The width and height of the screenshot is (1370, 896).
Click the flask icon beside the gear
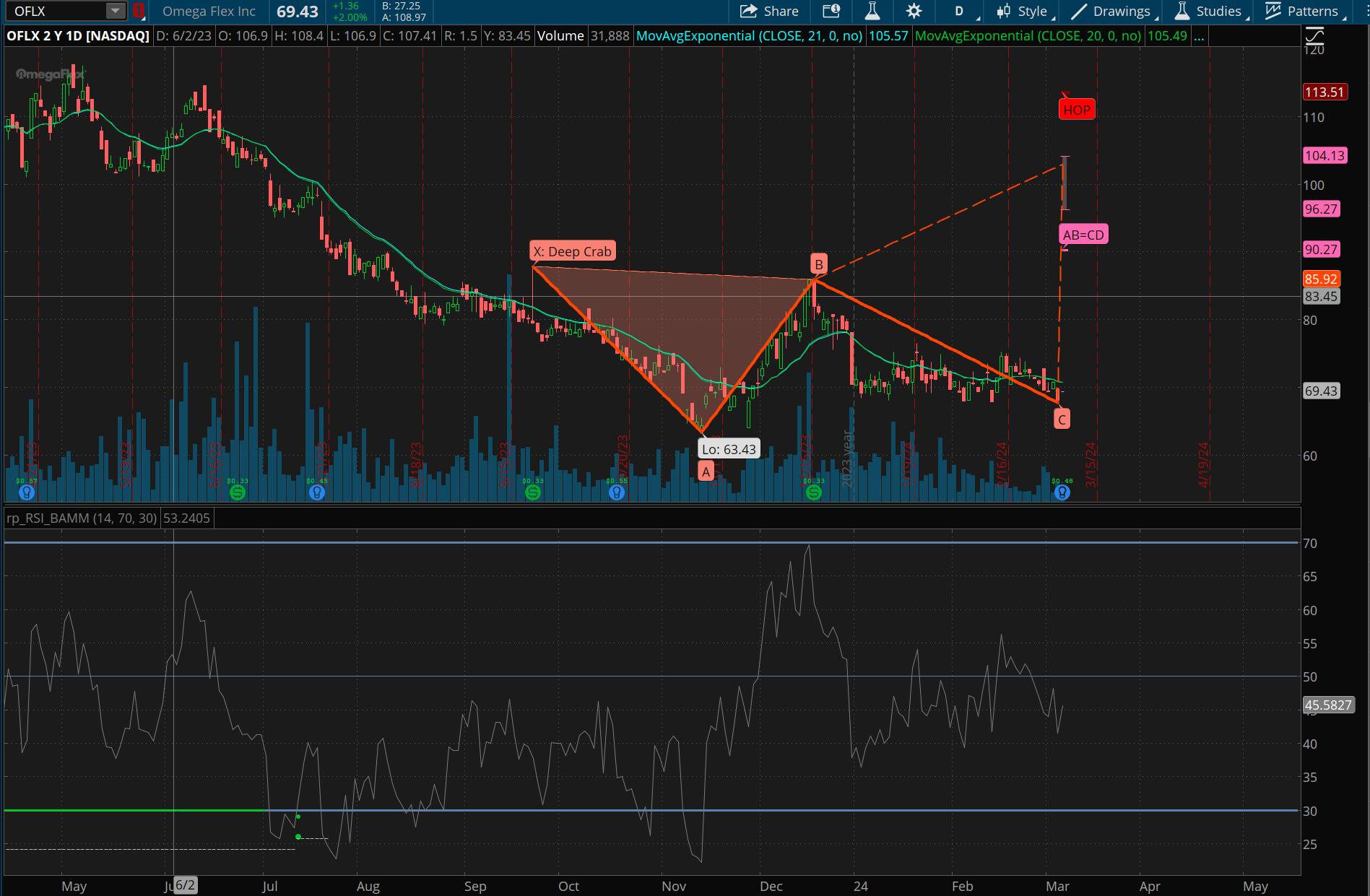pos(872,11)
